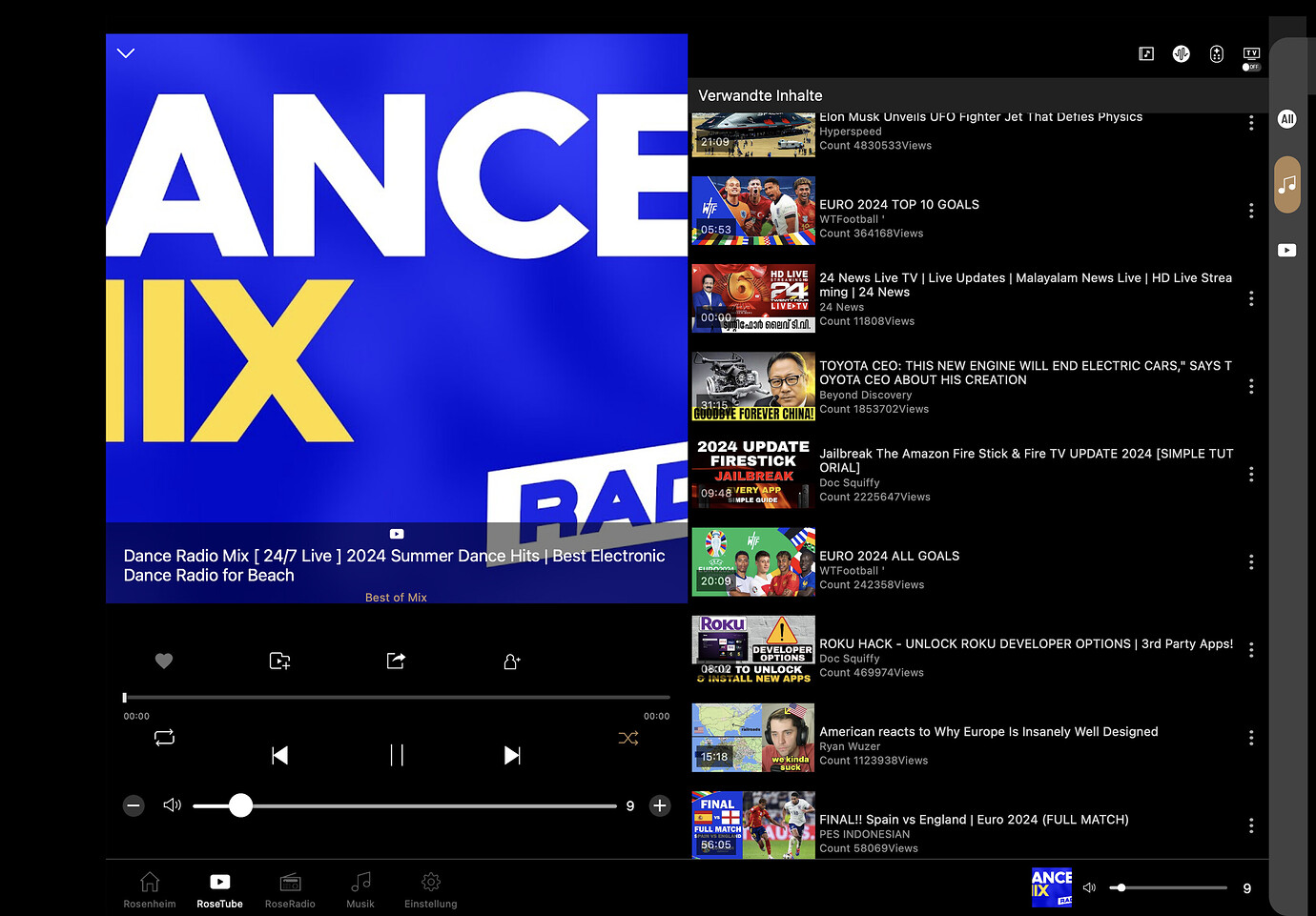Image resolution: width=1316 pixels, height=916 pixels.
Task: Skip to previous track
Action: (279, 755)
